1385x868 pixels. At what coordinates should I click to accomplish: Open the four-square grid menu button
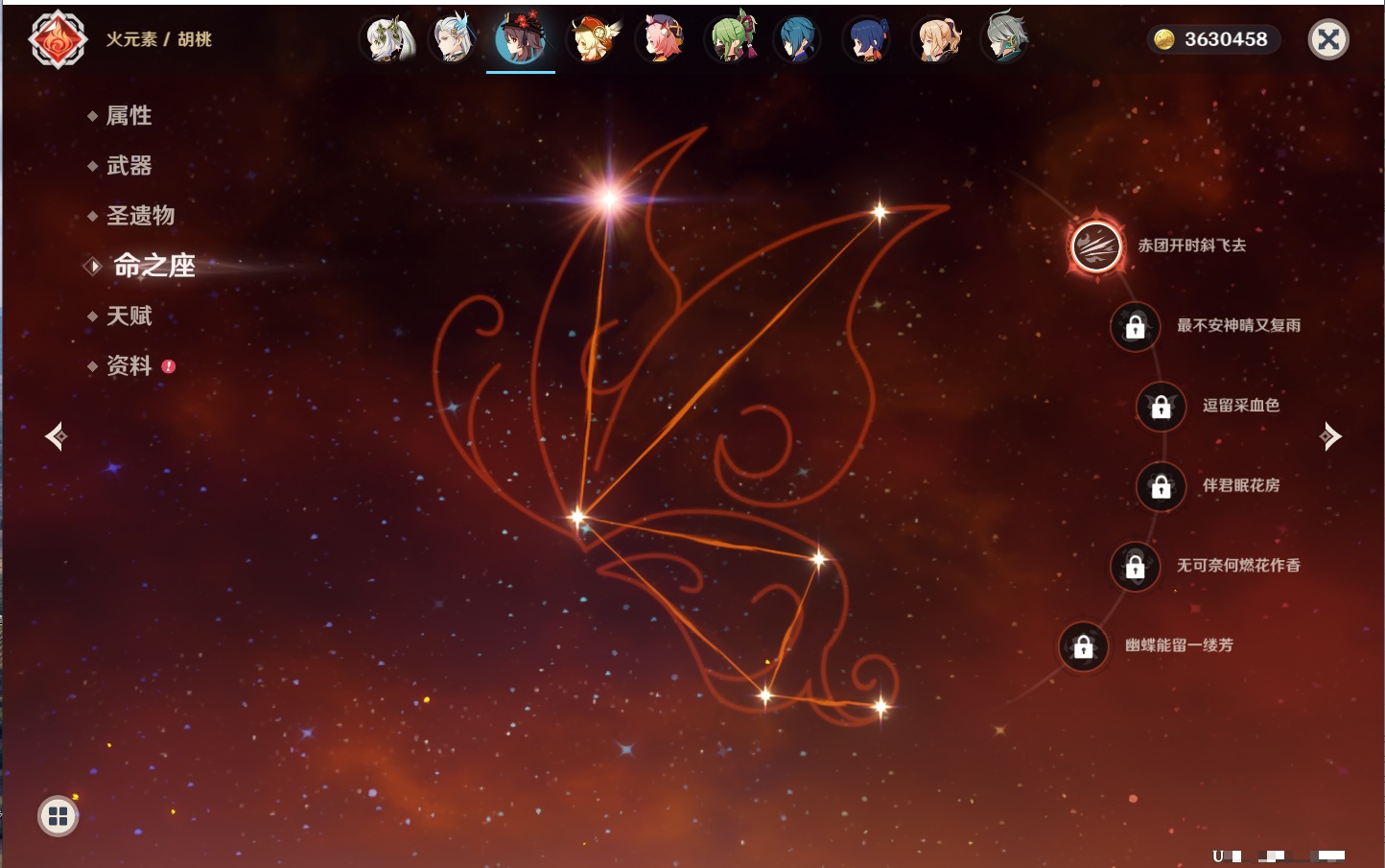coord(58,816)
